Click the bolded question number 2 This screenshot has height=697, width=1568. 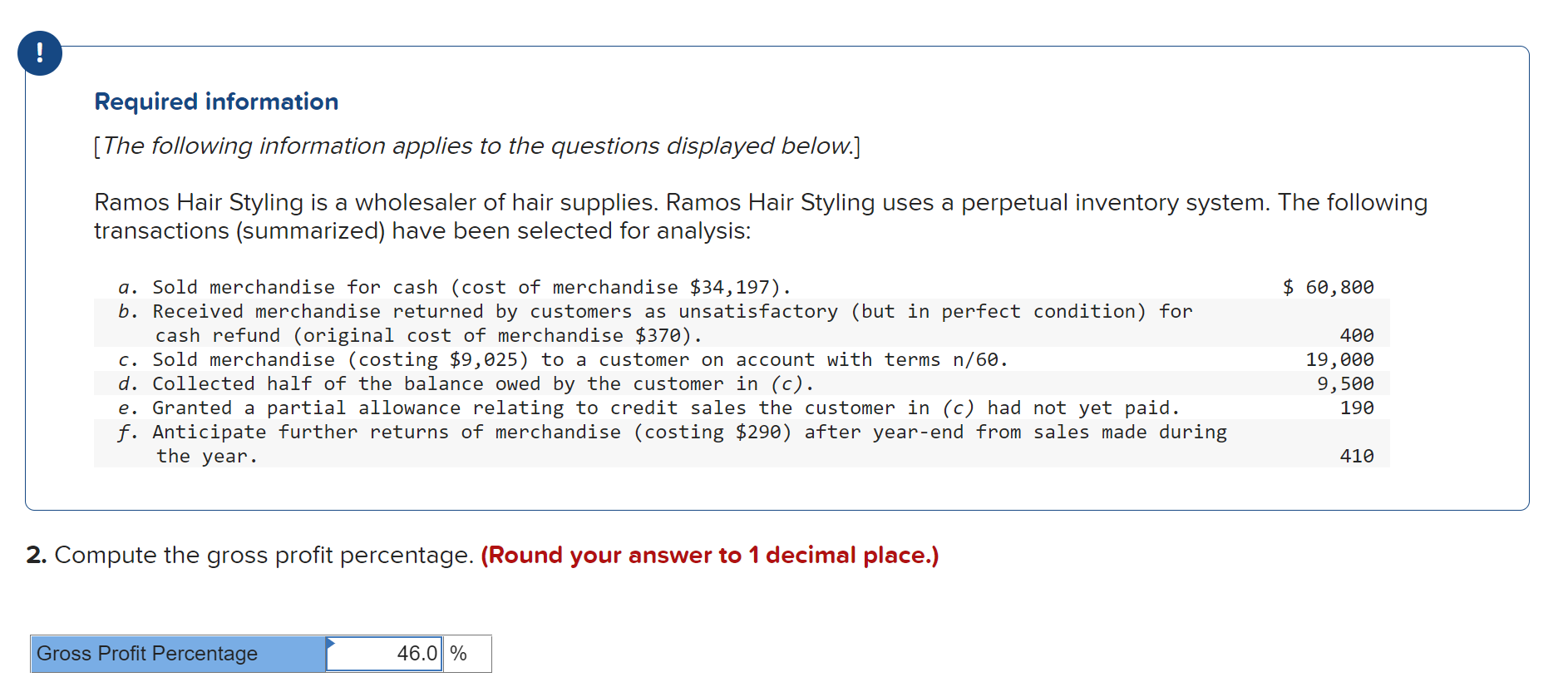click(x=36, y=555)
